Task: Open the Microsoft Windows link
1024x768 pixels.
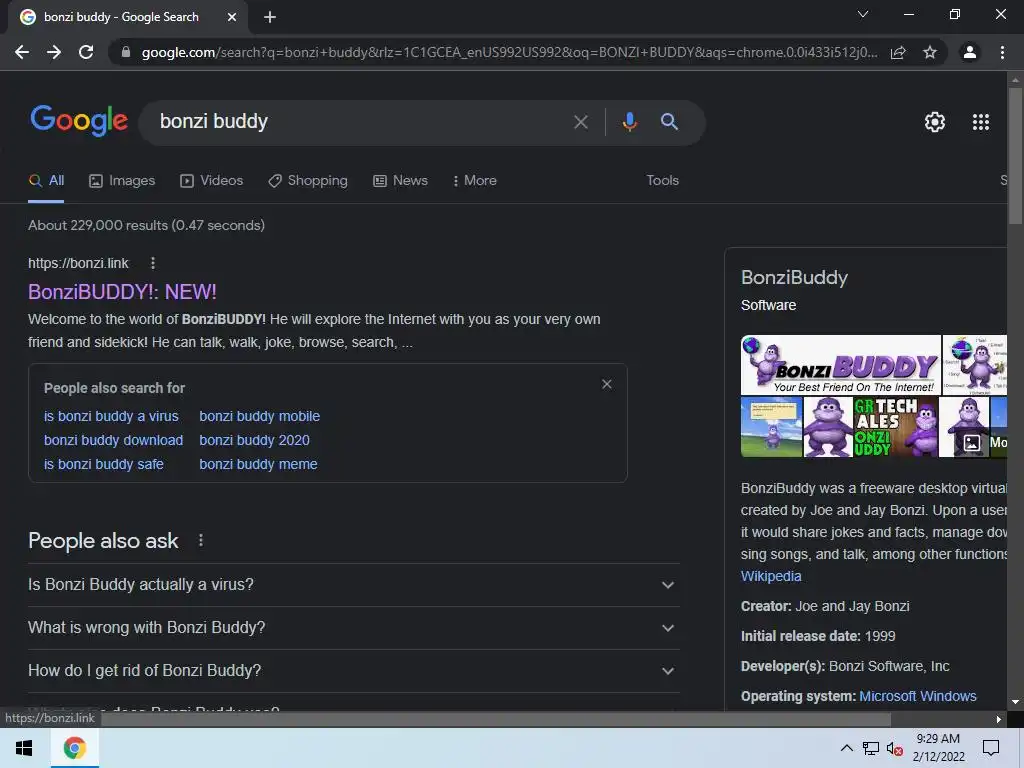Action: 918,696
